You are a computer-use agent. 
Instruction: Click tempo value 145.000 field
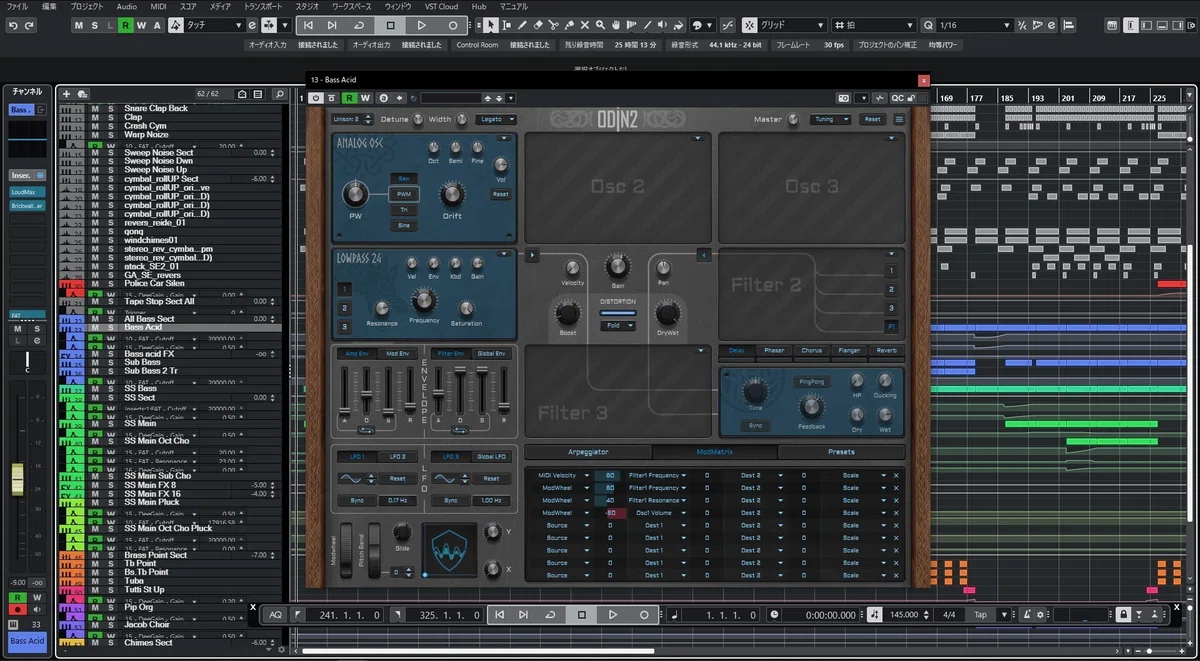tap(906, 615)
